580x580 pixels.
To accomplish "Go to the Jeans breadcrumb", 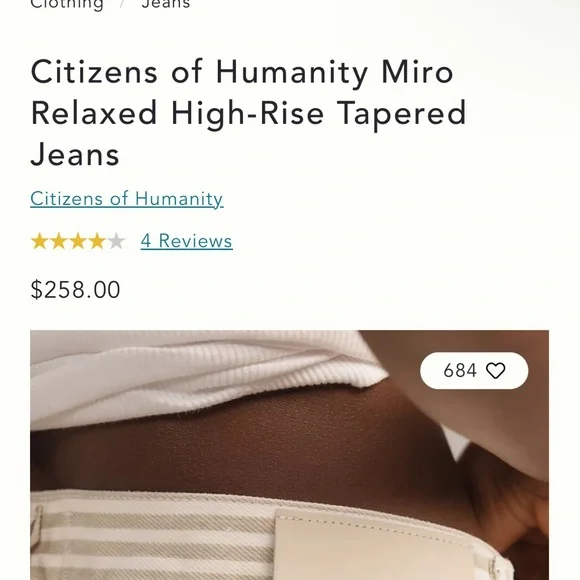I will click(x=166, y=4).
